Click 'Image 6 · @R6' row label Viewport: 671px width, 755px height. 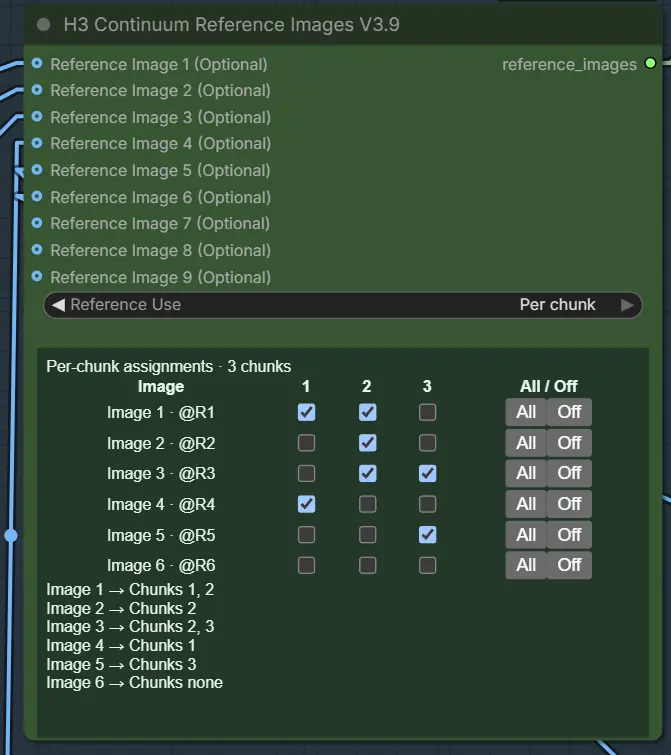tap(161, 565)
